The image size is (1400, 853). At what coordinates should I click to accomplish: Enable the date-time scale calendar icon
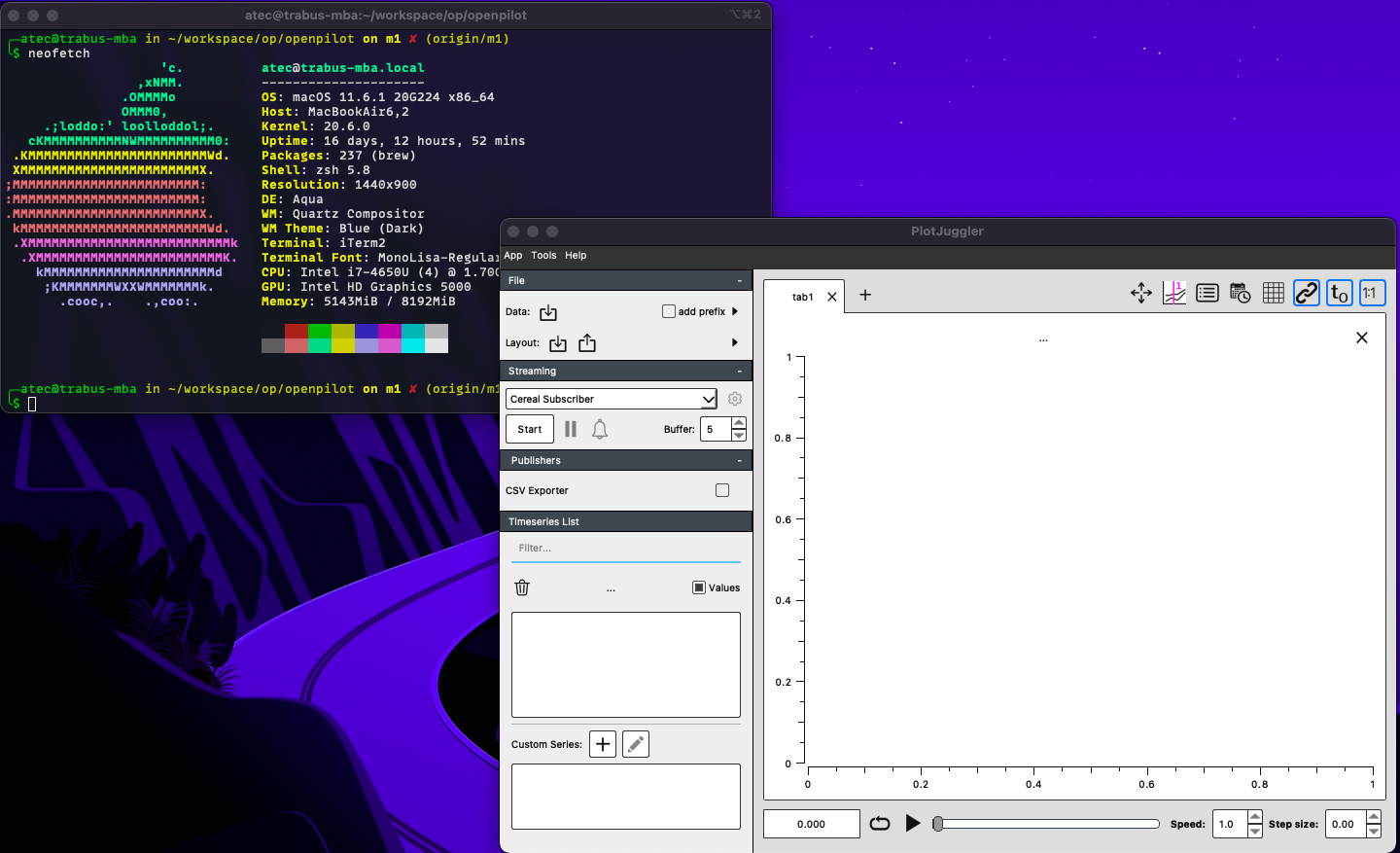click(1240, 293)
